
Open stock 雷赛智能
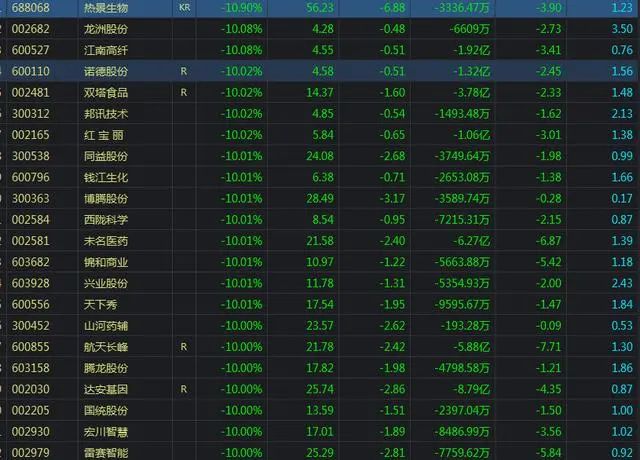(x=106, y=453)
